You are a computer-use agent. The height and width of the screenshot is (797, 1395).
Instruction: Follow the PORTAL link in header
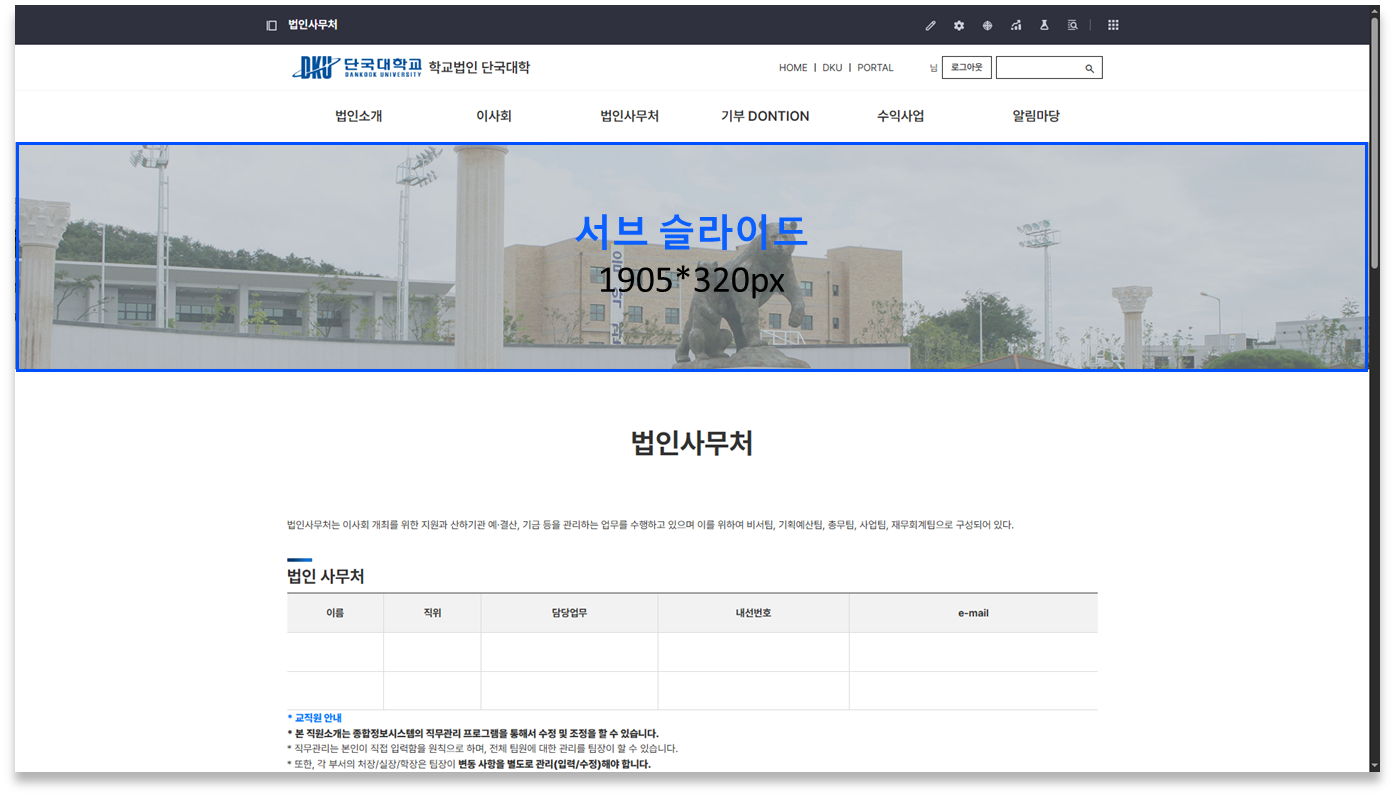(875, 68)
